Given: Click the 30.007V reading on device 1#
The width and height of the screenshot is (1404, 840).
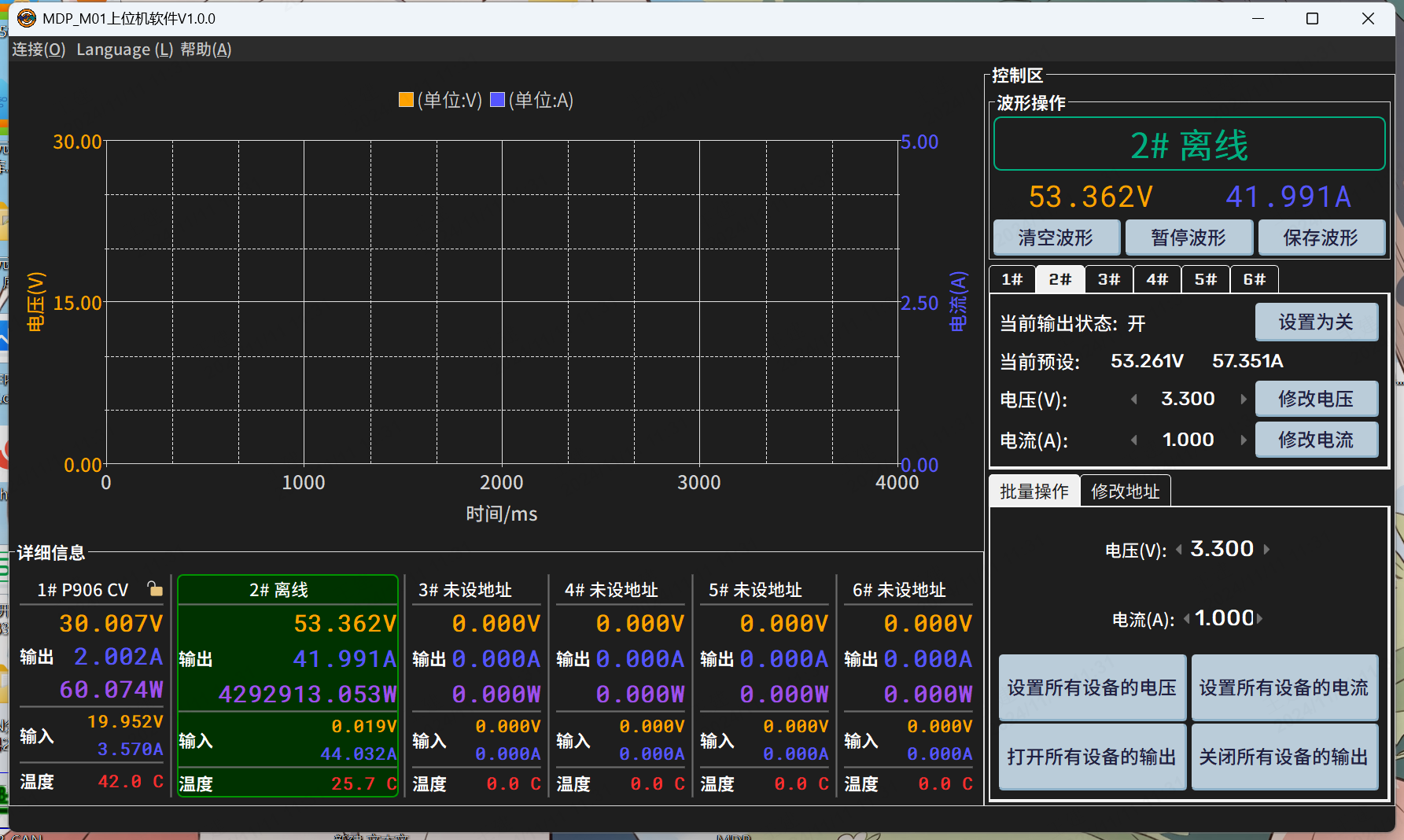Looking at the screenshot, I should (x=111, y=624).
